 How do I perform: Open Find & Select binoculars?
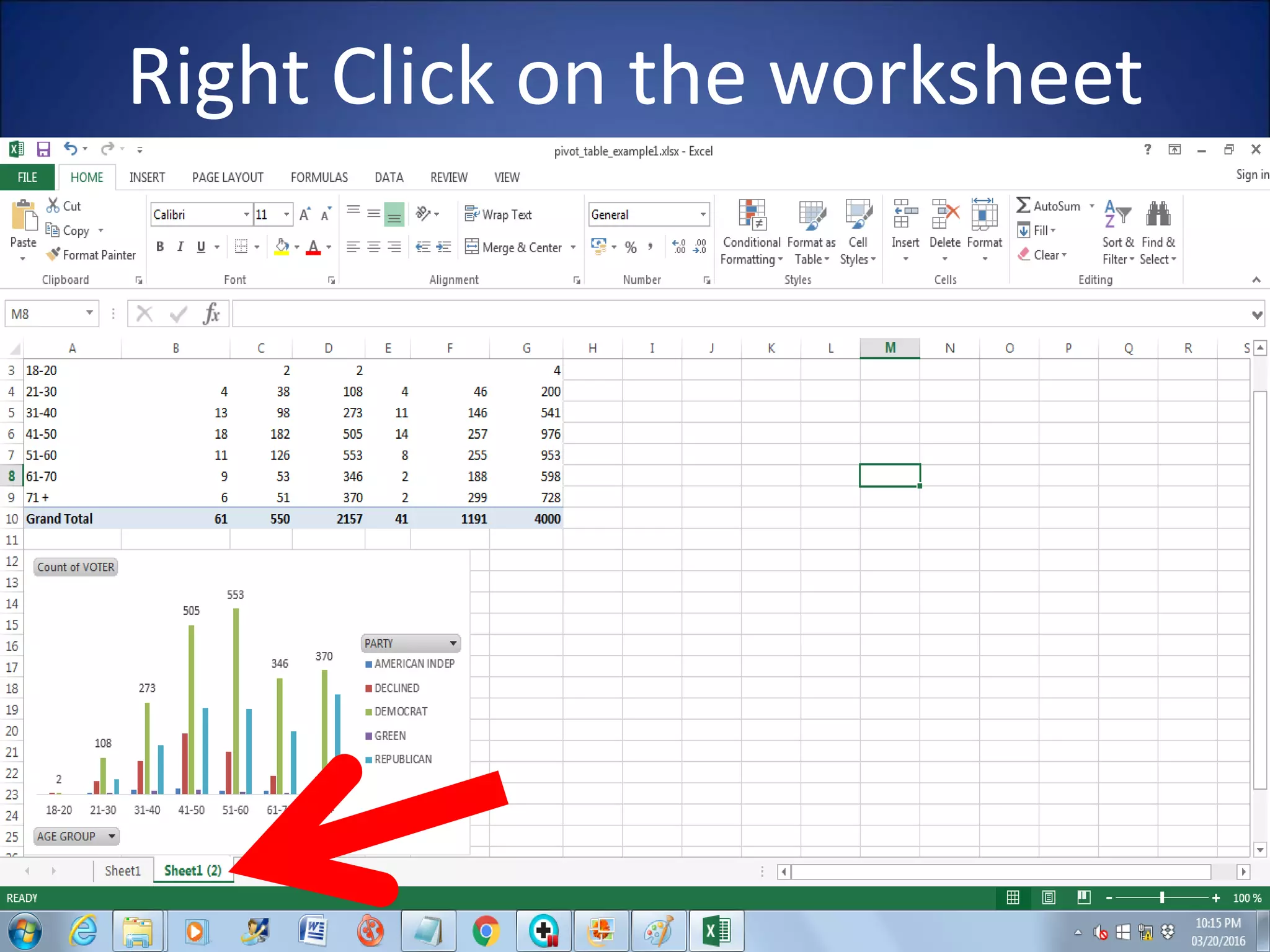1158,232
